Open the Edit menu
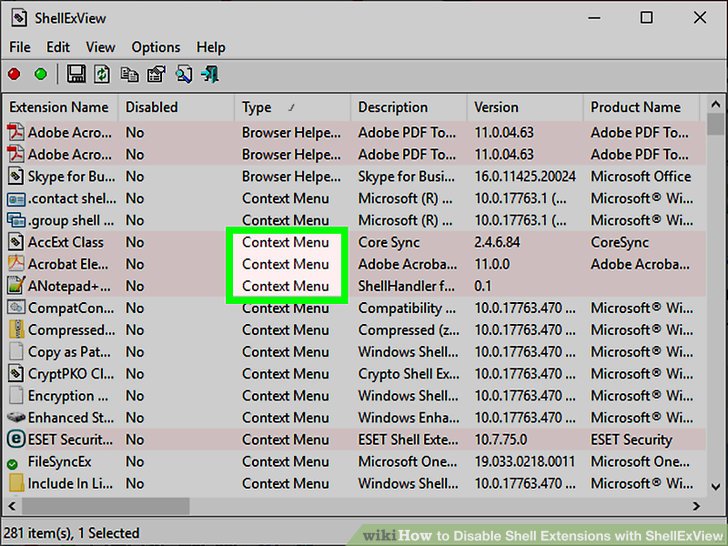The height and width of the screenshot is (546, 728). coord(58,47)
